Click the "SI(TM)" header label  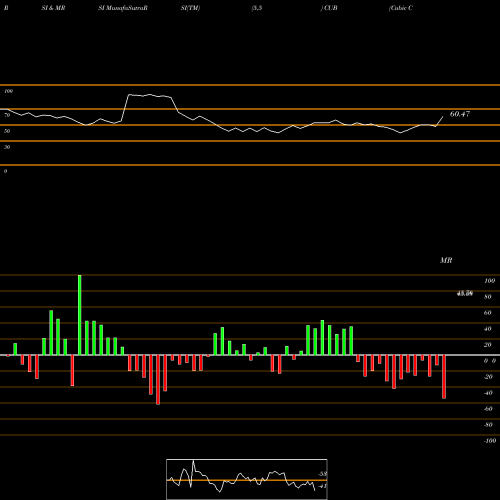point(190,8)
